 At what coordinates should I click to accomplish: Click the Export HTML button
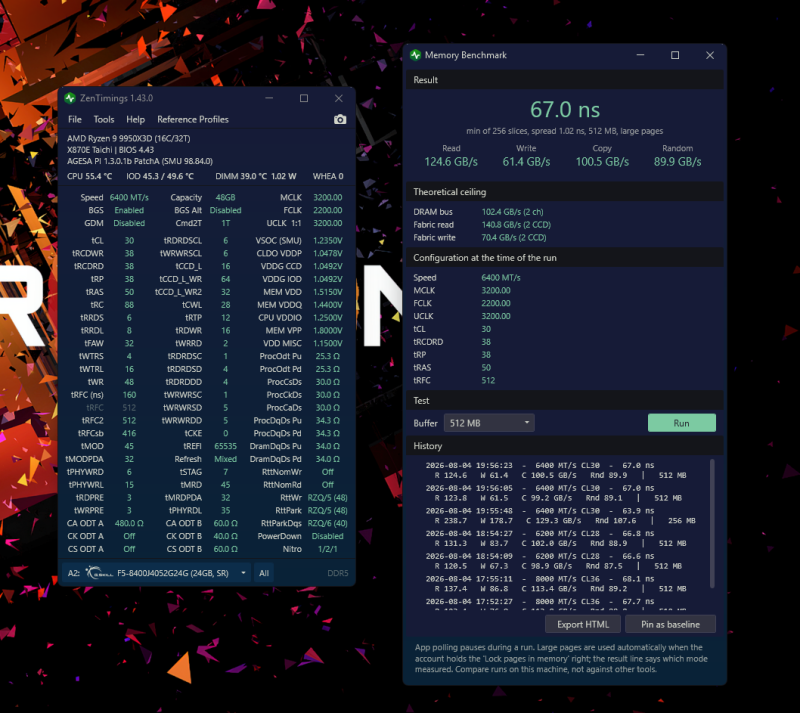point(583,624)
